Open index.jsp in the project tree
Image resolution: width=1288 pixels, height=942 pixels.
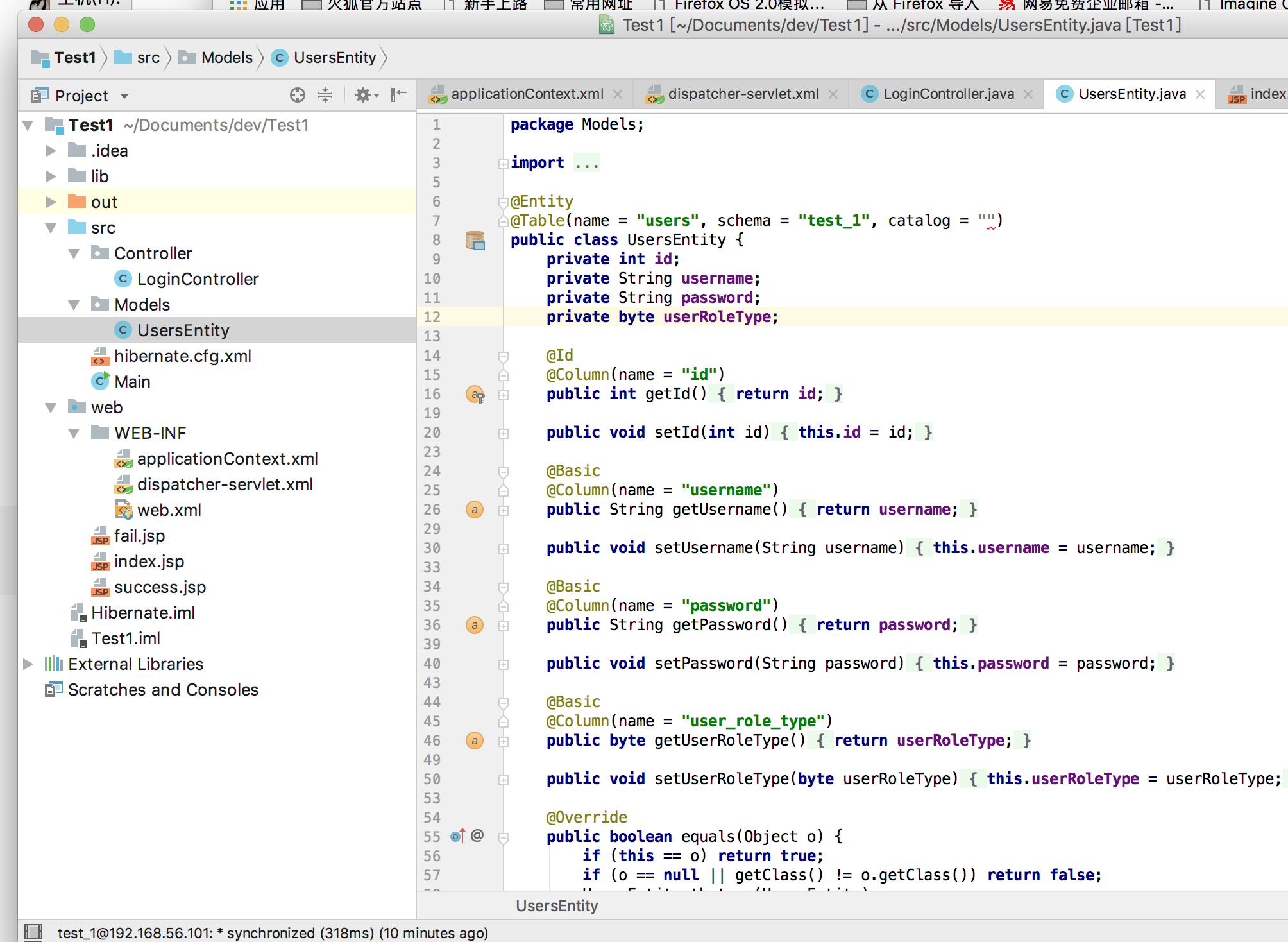[149, 561]
